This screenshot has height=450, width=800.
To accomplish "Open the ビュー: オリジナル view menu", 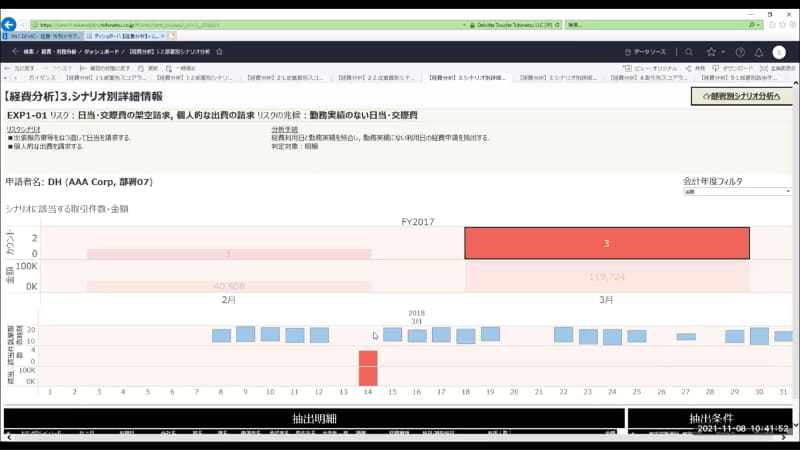I will (650, 68).
